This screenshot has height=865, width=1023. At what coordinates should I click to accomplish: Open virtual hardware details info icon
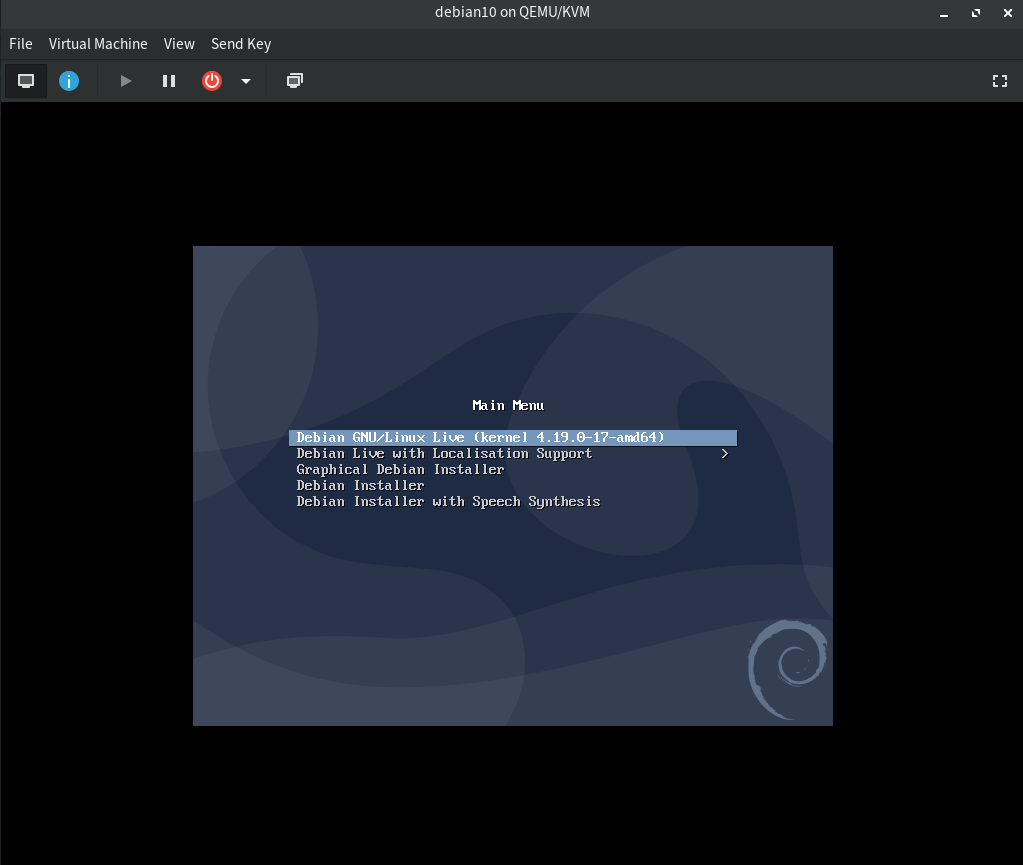click(69, 81)
